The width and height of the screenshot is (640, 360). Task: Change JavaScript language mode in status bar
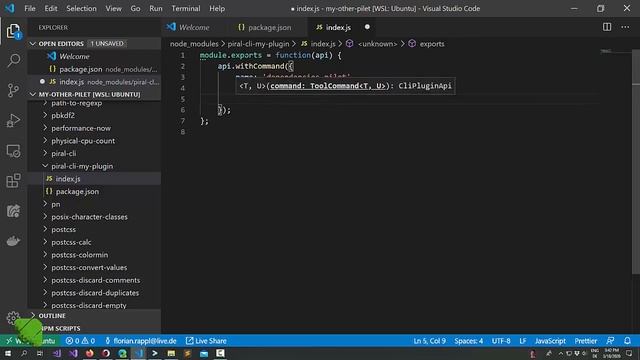coord(550,340)
